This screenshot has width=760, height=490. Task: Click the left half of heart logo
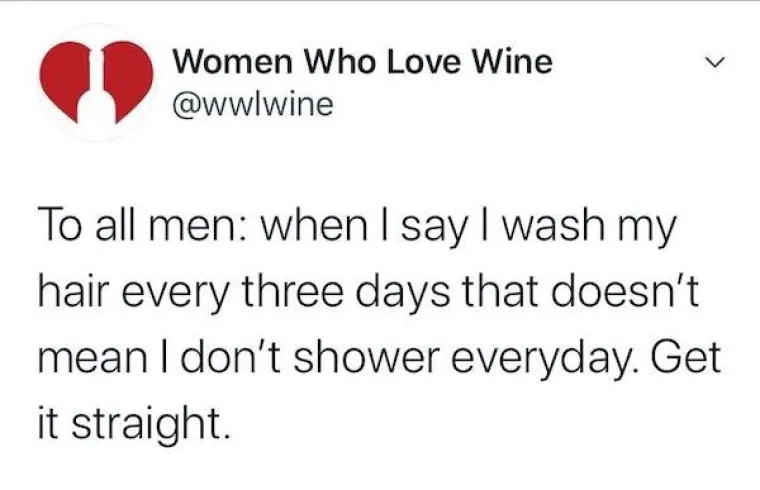point(64,78)
